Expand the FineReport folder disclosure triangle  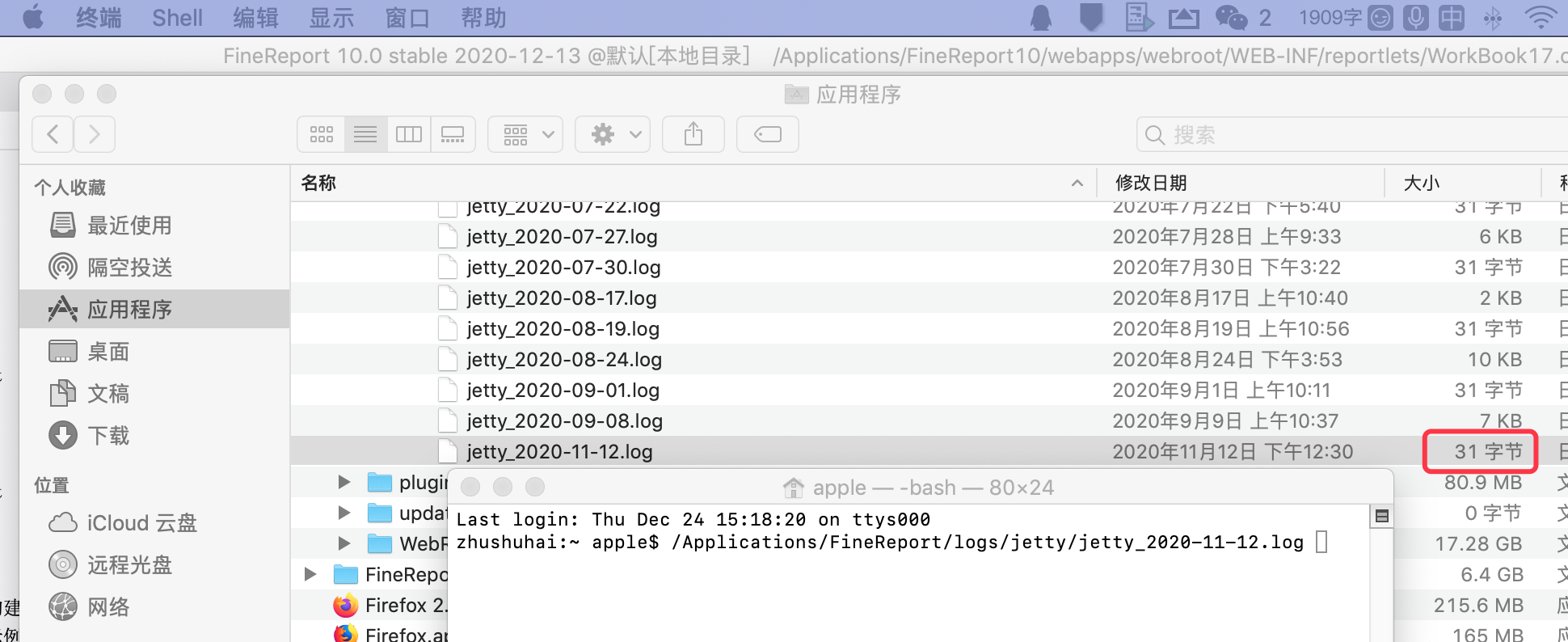[x=310, y=574]
